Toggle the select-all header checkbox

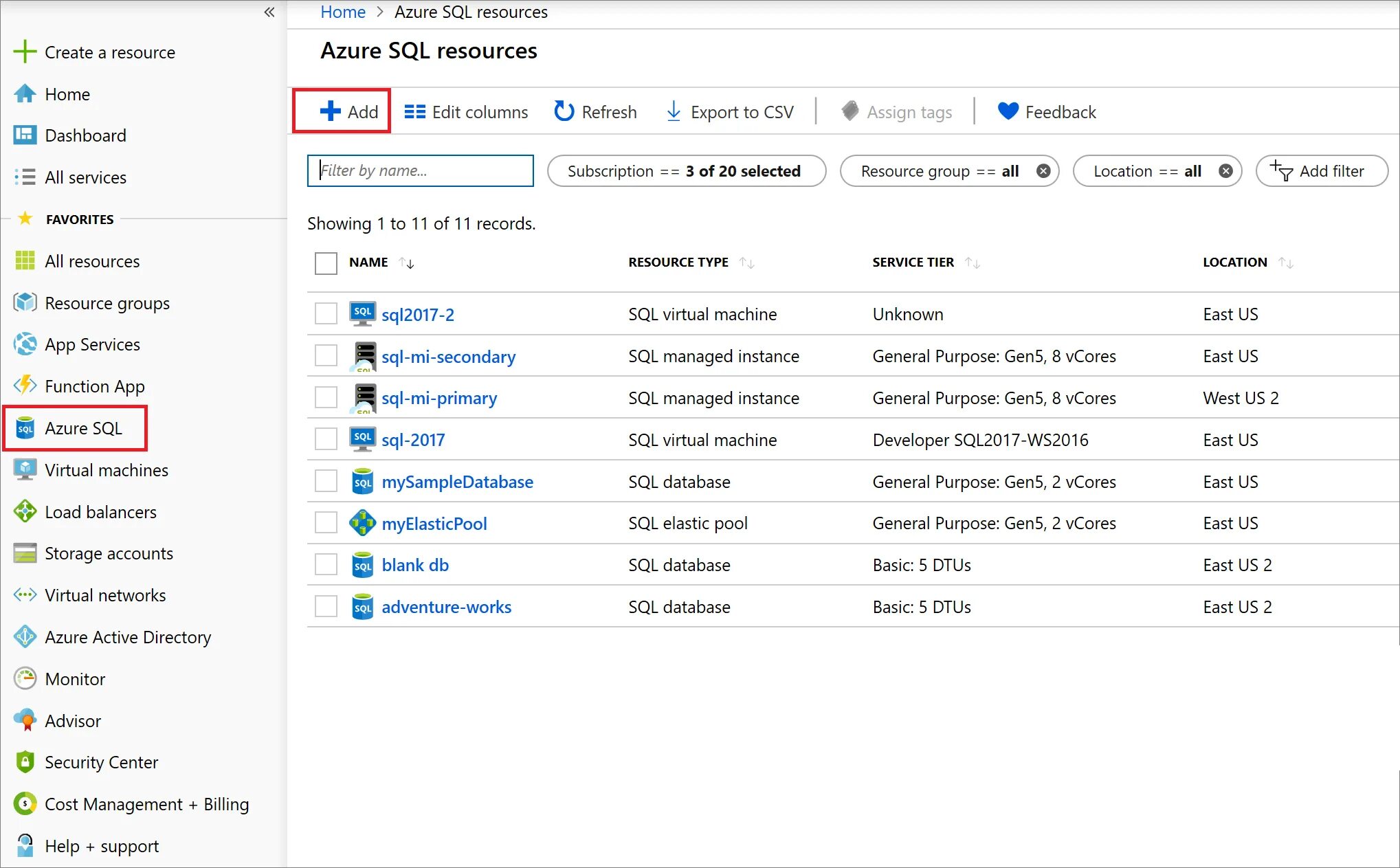coord(326,263)
